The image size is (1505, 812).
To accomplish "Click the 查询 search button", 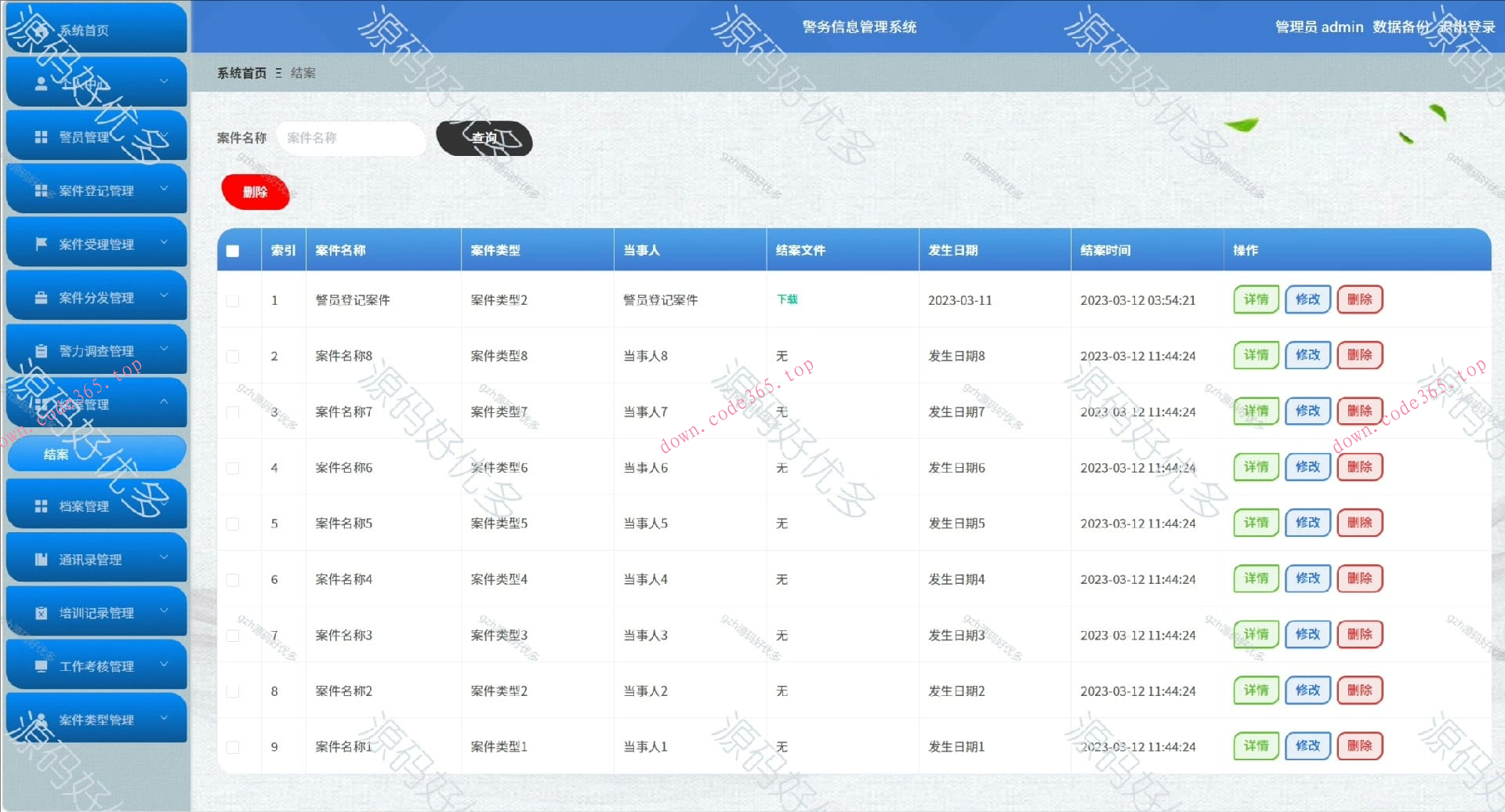I will [484, 138].
